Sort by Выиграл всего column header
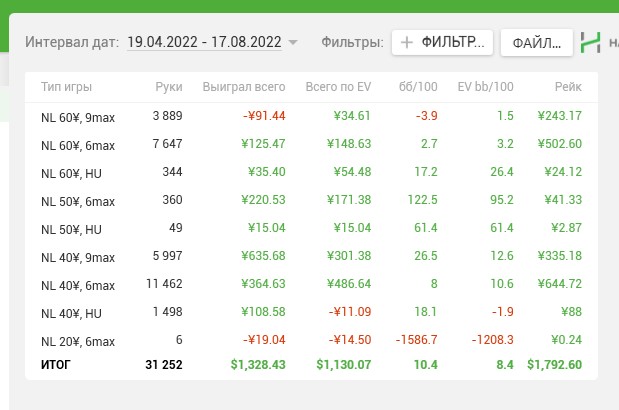Screen dimensions: 619x410 click(x=244, y=87)
